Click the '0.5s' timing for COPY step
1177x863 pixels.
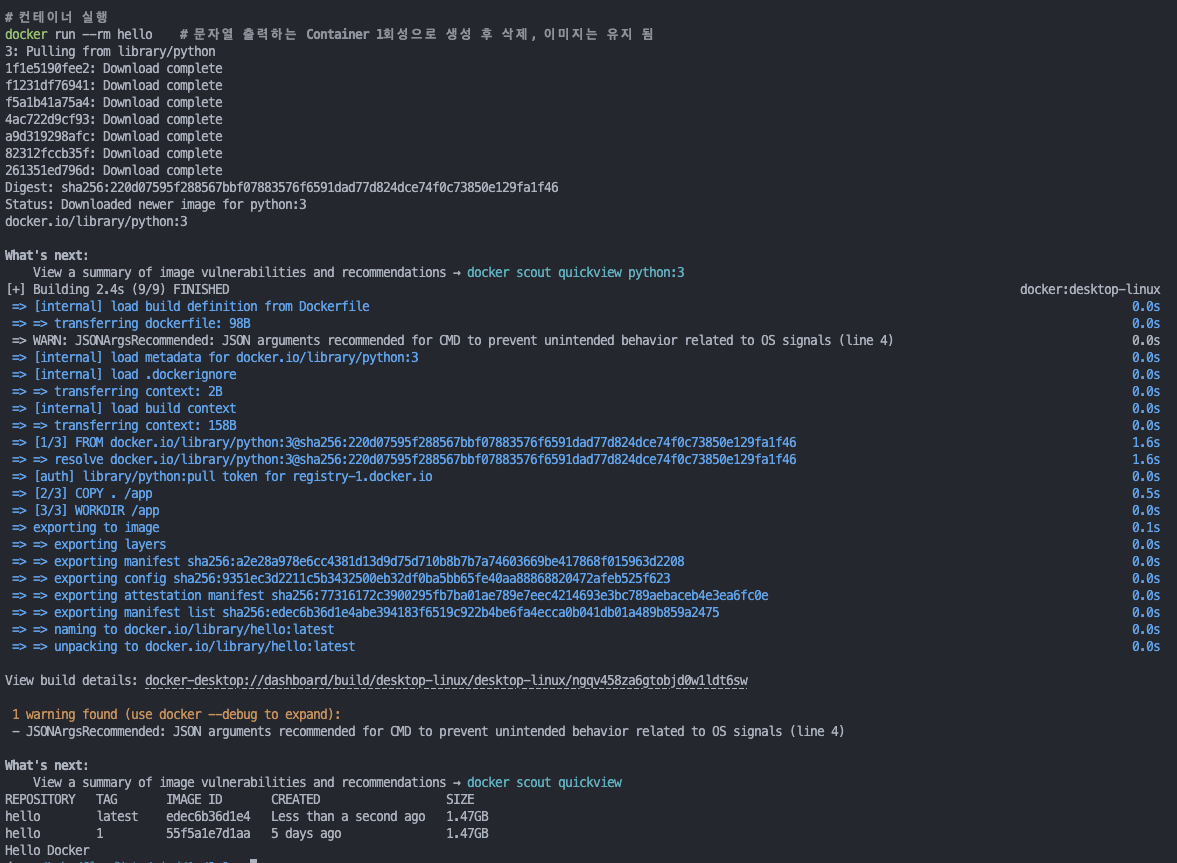(x=1146, y=494)
